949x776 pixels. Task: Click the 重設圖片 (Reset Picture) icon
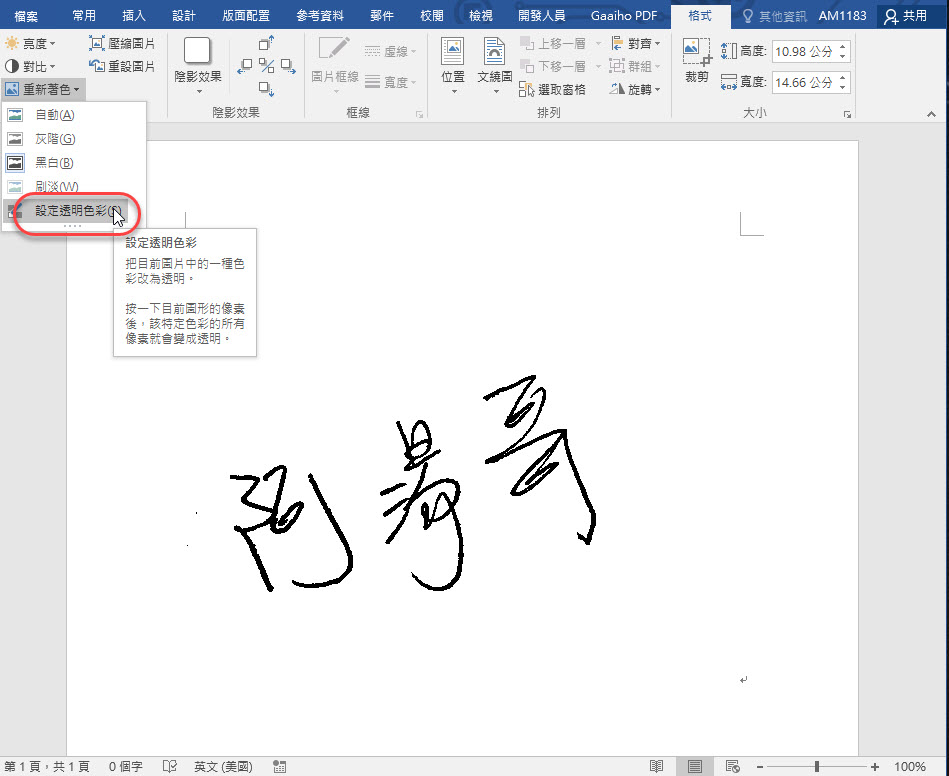[x=97, y=67]
